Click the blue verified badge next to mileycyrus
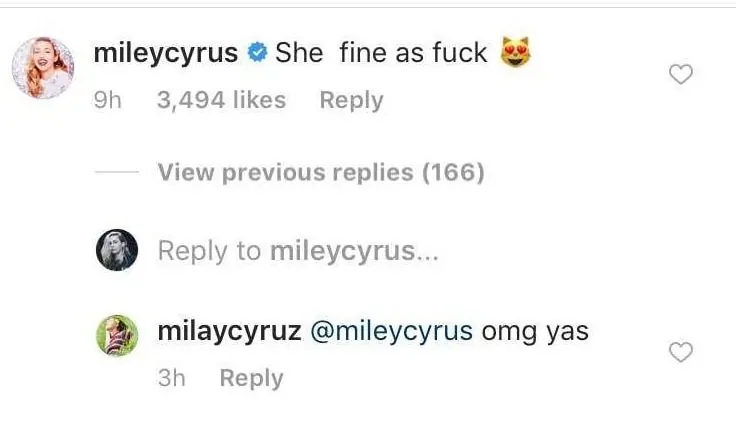Screen dimensions: 736x430 coord(258,53)
